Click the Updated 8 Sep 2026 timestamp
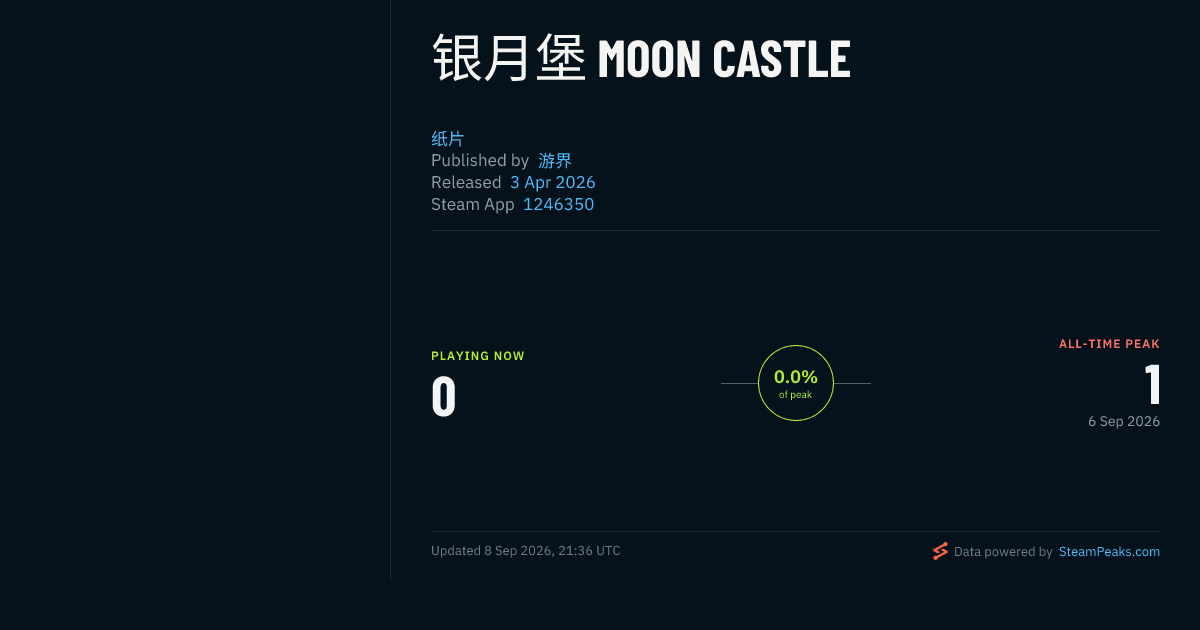This screenshot has height=630, width=1200. click(526, 551)
